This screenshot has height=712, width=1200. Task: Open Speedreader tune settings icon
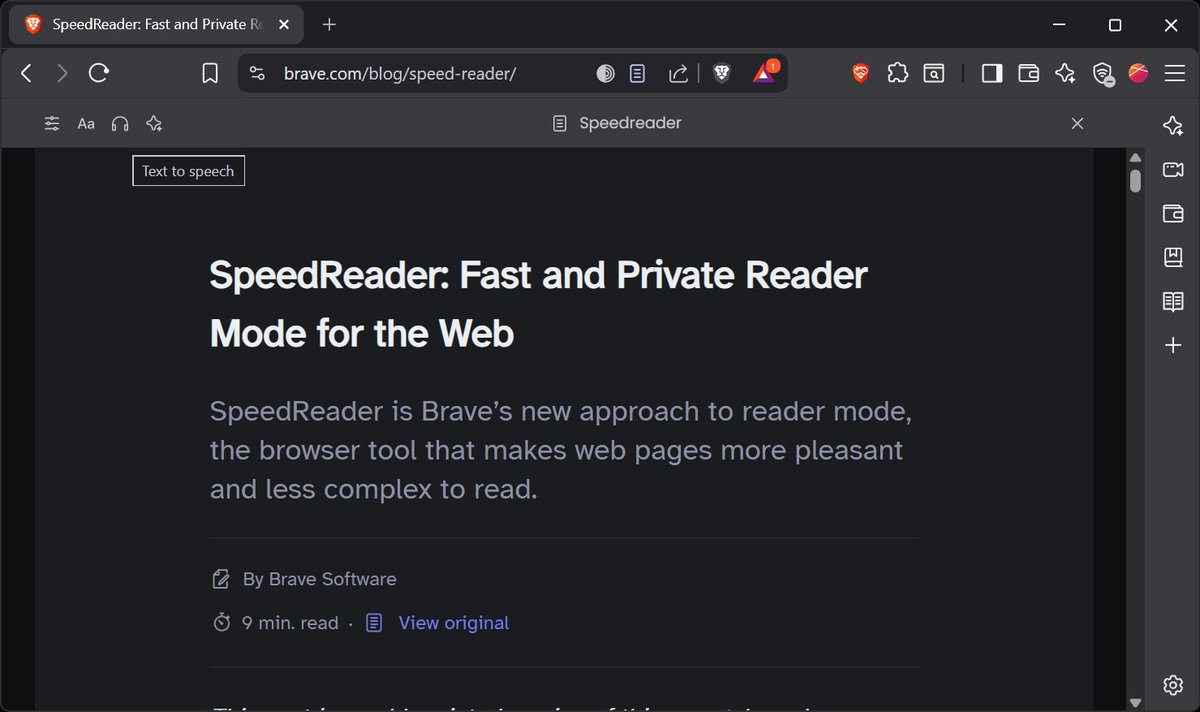[x=52, y=124]
